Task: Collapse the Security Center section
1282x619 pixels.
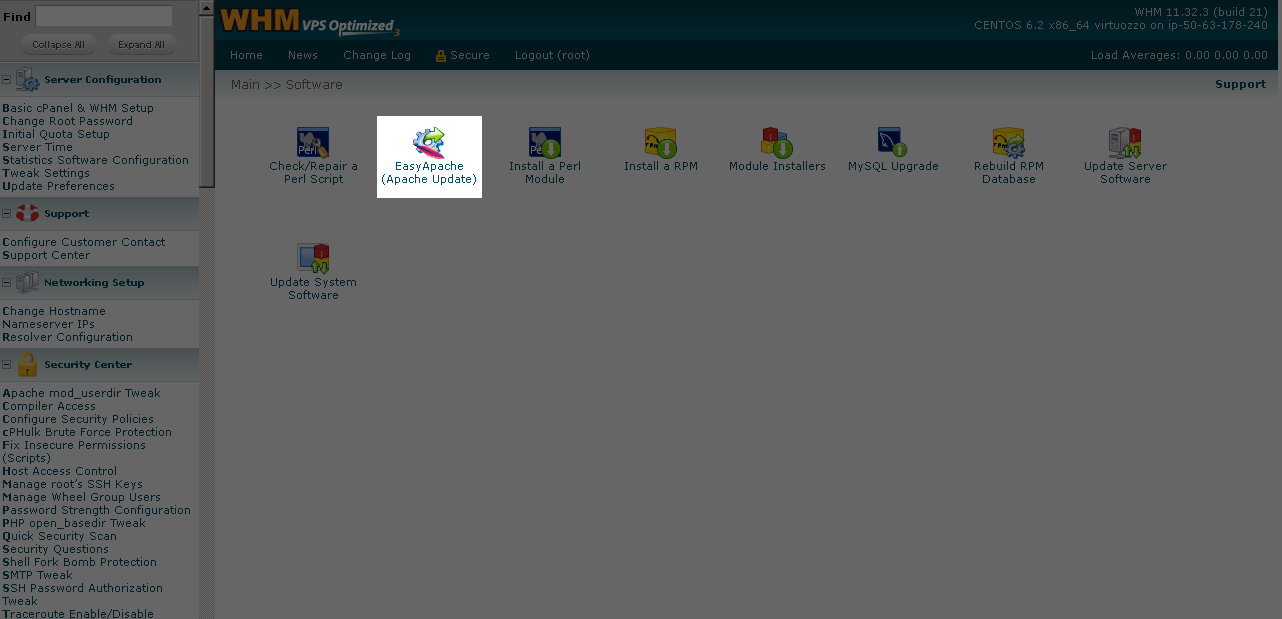Action: point(6,364)
